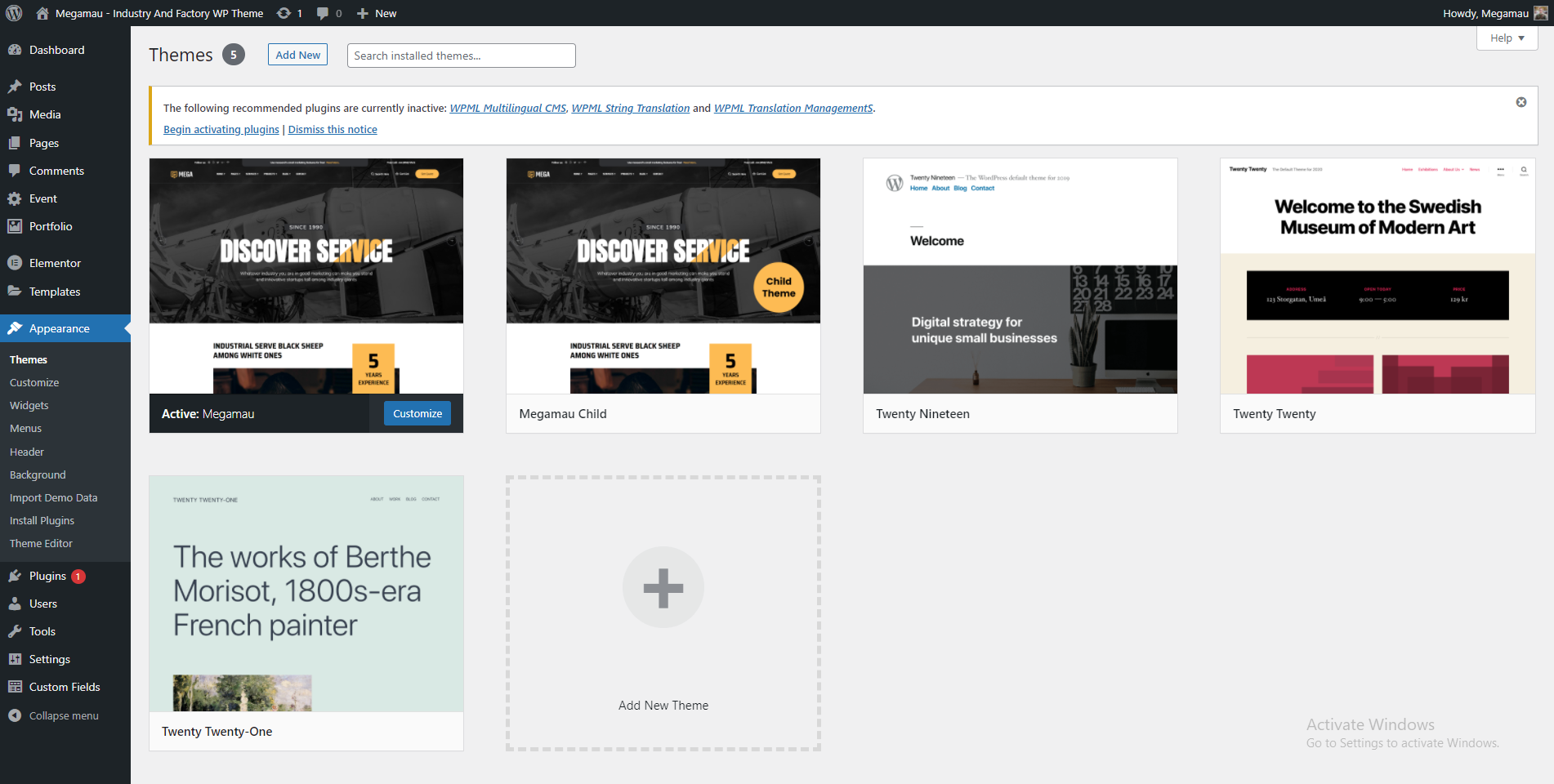
Task: Open comments bubble icon in admin bar
Action: (x=323, y=13)
